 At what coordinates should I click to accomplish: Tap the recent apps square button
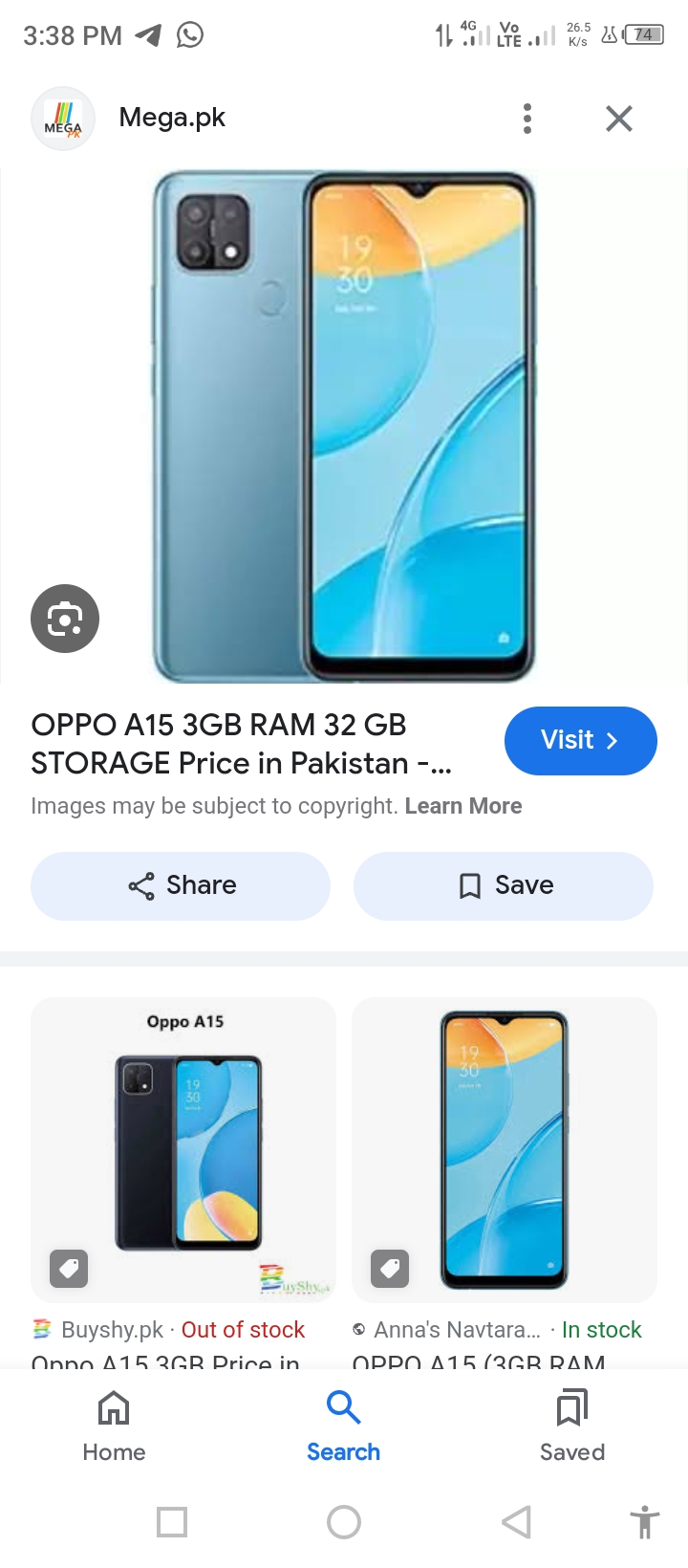coord(172,1521)
